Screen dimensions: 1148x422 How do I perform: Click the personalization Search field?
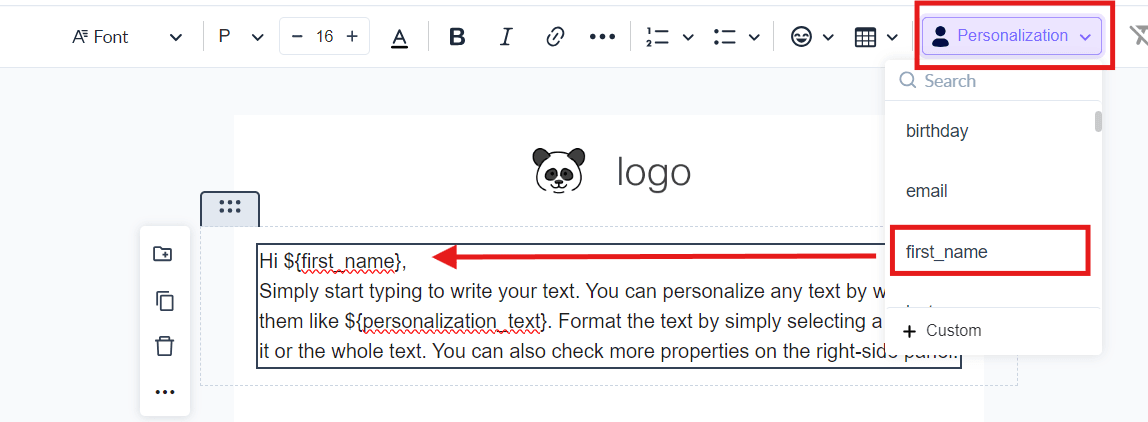(993, 81)
